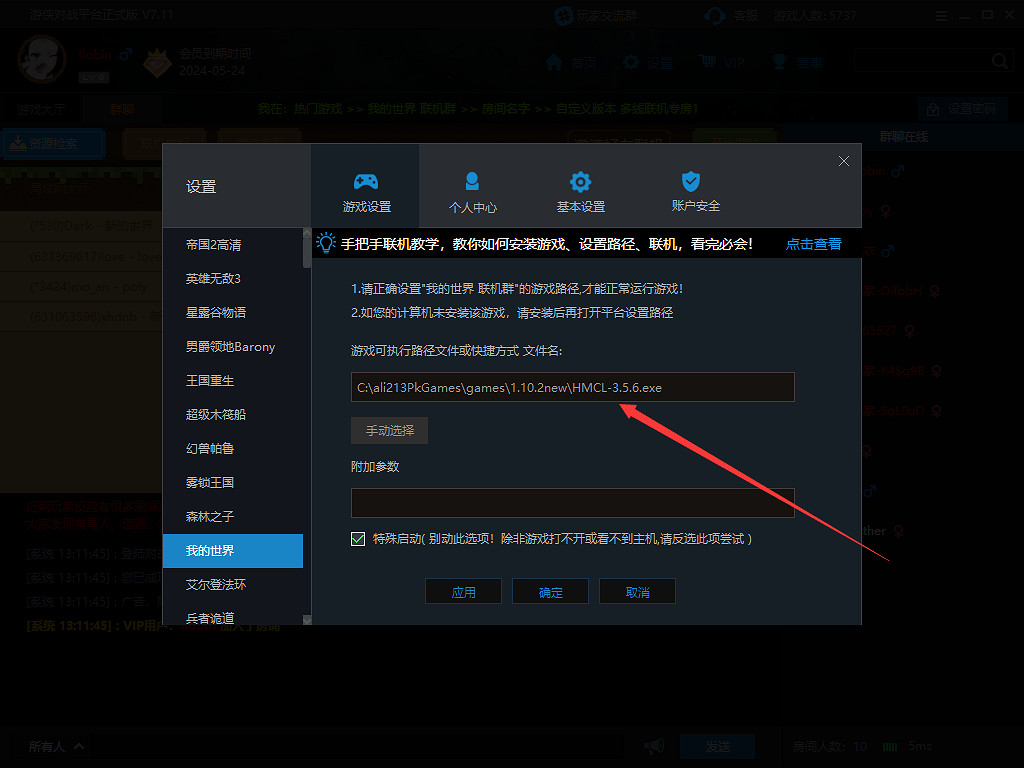The width and height of the screenshot is (1024, 768).
Task: Focus the 附加参数 input field
Action: [572, 502]
